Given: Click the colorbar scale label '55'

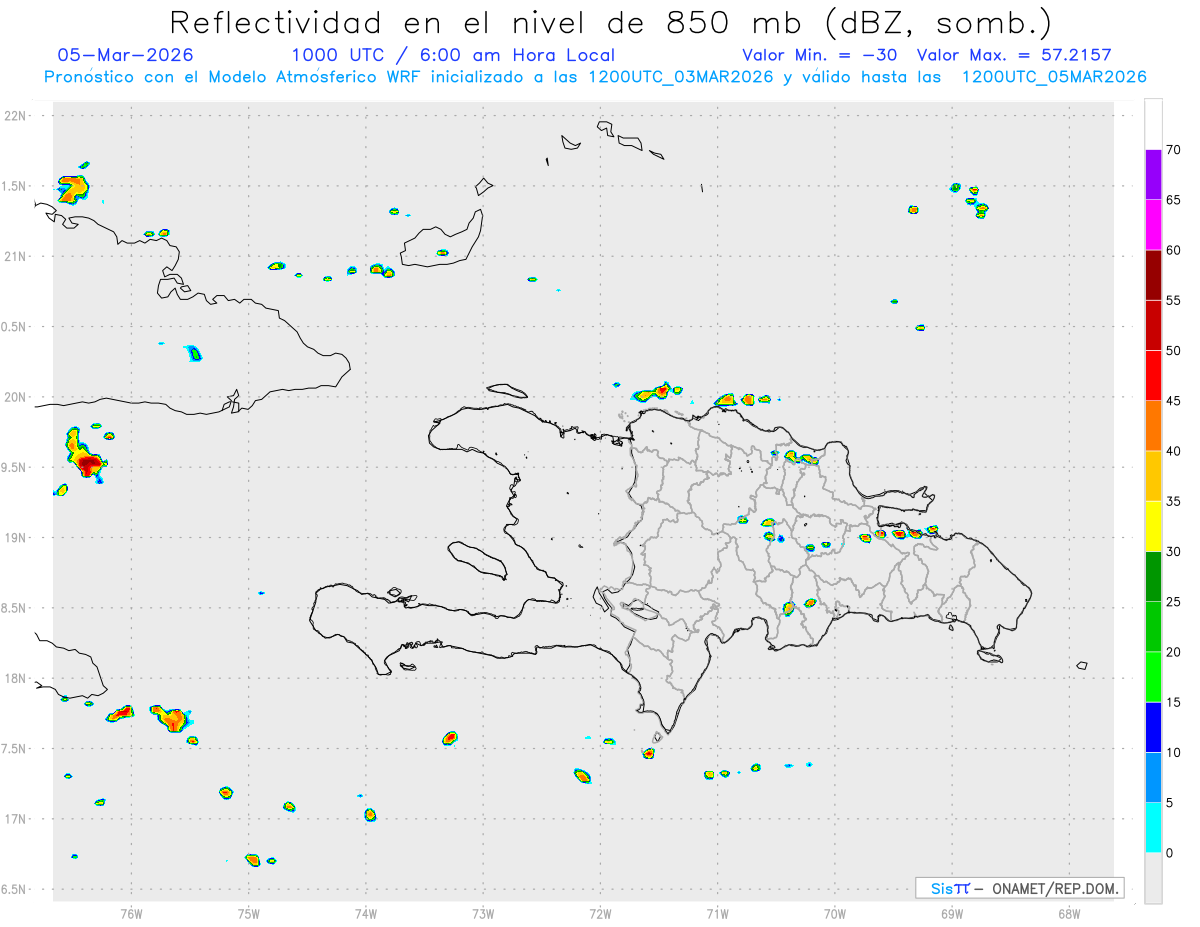Looking at the screenshot, I should pos(1173,301).
